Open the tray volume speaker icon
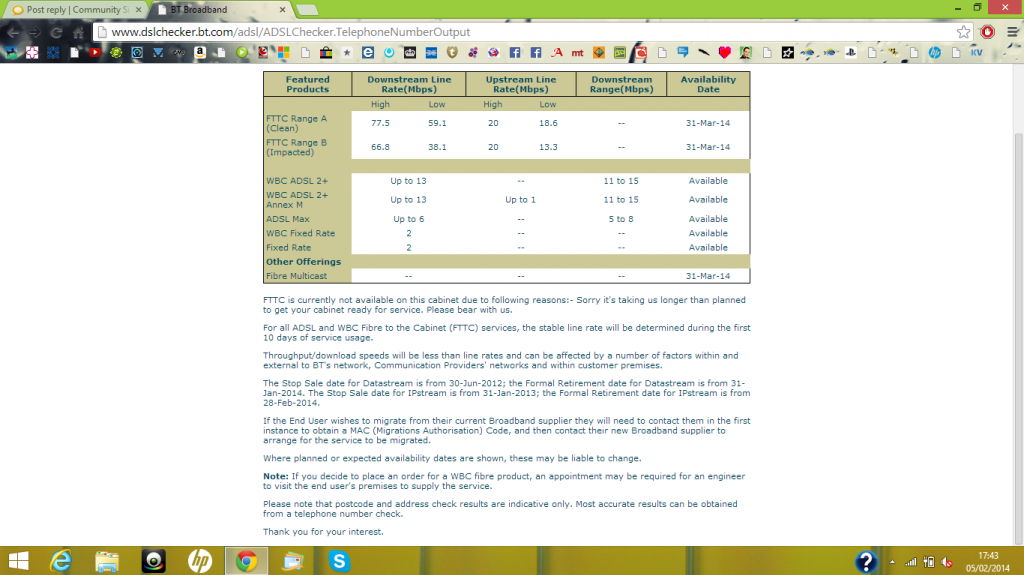Viewport: 1024px width, 575px height. pyautogui.click(x=947, y=562)
